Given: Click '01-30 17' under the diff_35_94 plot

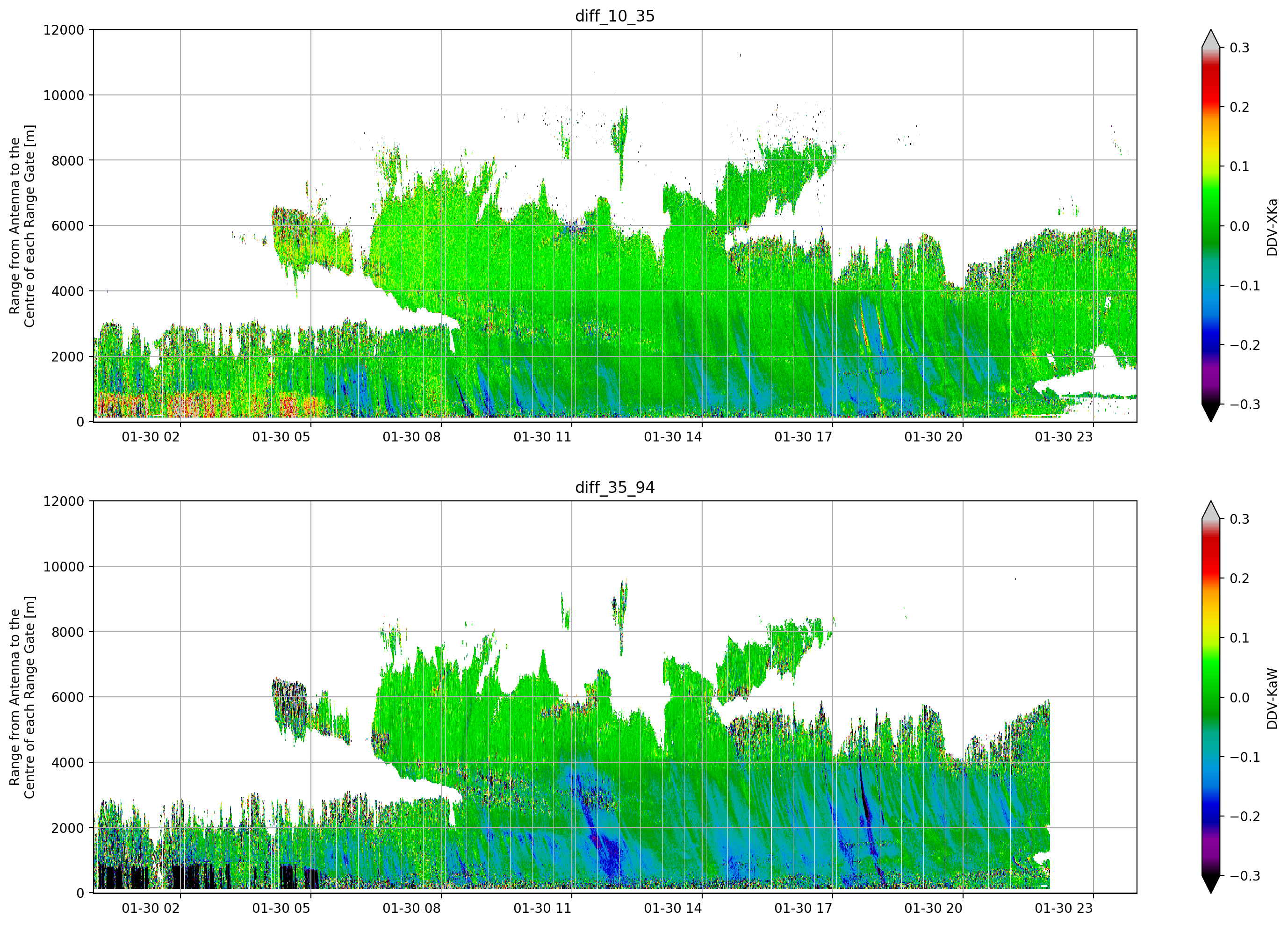Looking at the screenshot, I should pyautogui.click(x=803, y=909).
